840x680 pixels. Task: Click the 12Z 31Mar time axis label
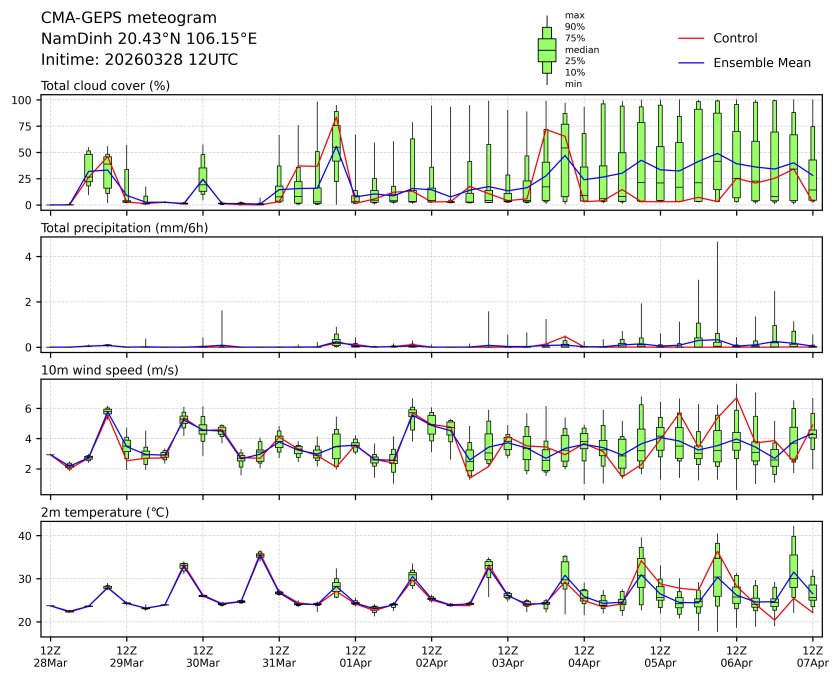[279, 655]
